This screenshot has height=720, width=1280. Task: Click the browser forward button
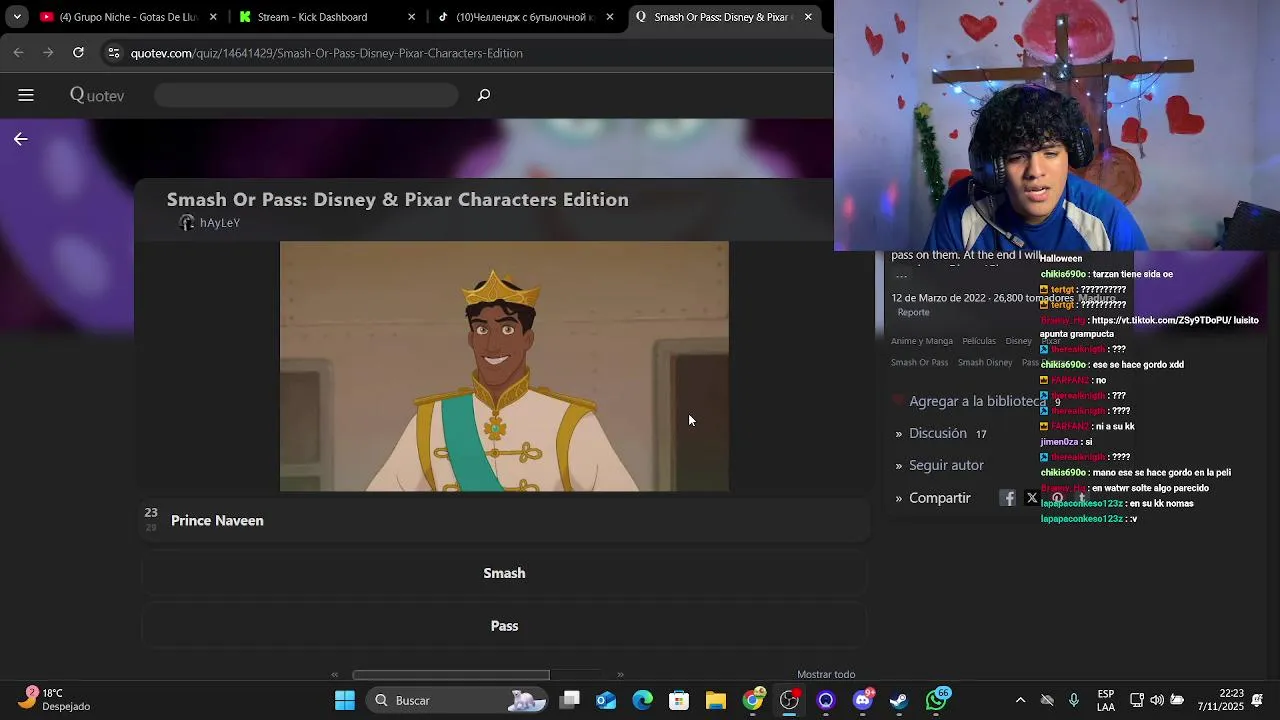(48, 53)
